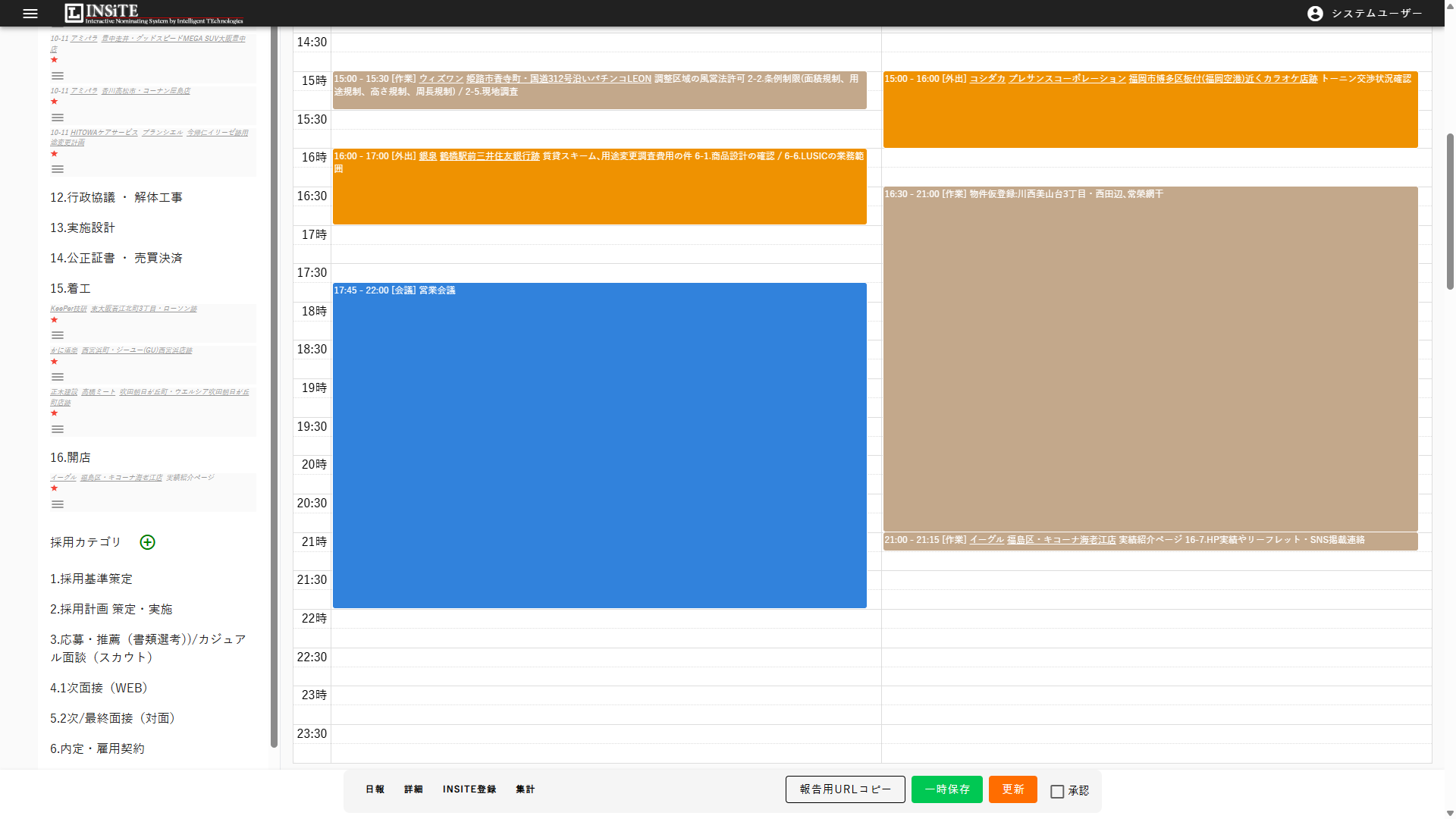Select the 16:00-17:00 外出 orange event

pos(600,187)
